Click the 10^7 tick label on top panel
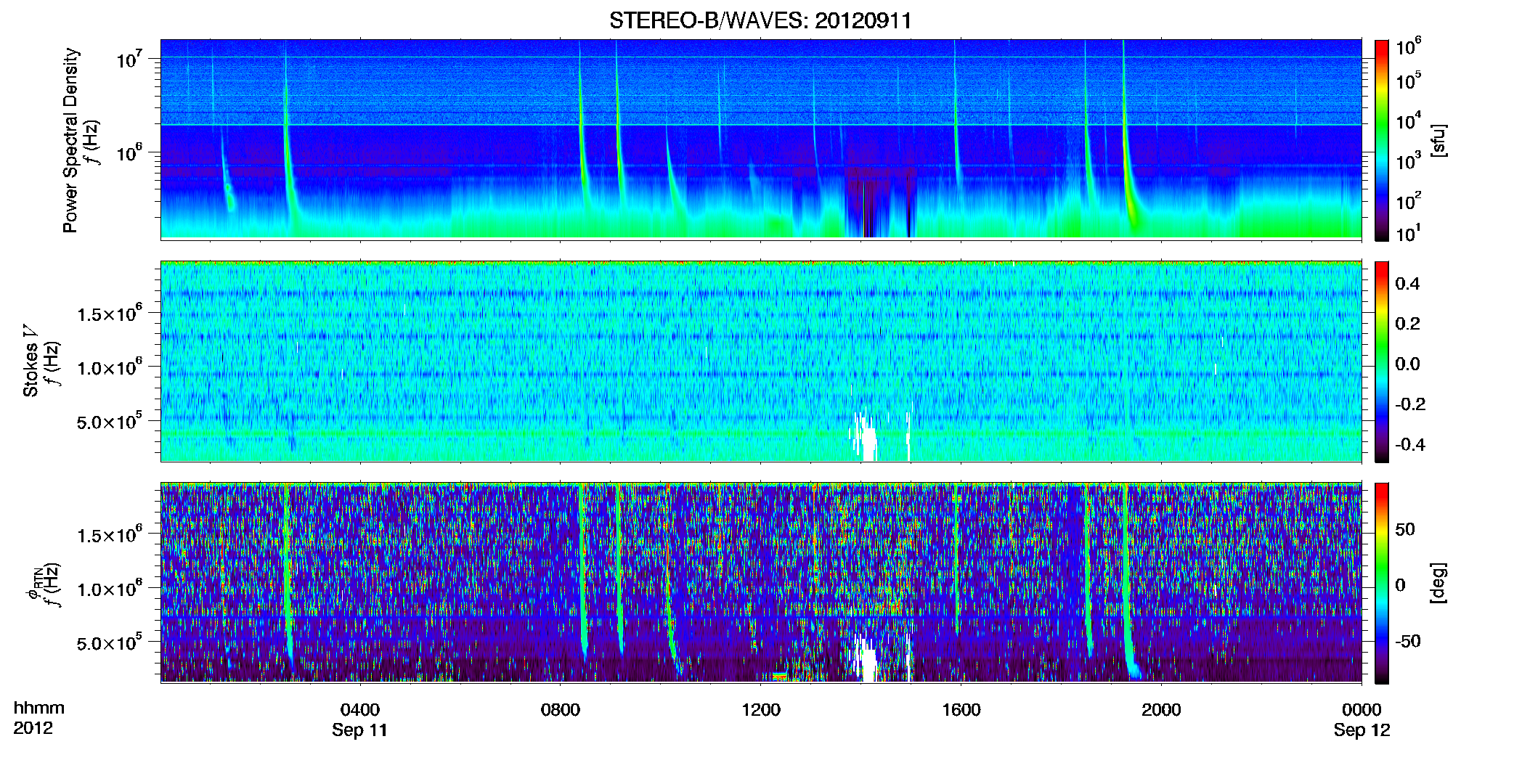Viewport: 1522px width, 784px height. tap(129, 60)
